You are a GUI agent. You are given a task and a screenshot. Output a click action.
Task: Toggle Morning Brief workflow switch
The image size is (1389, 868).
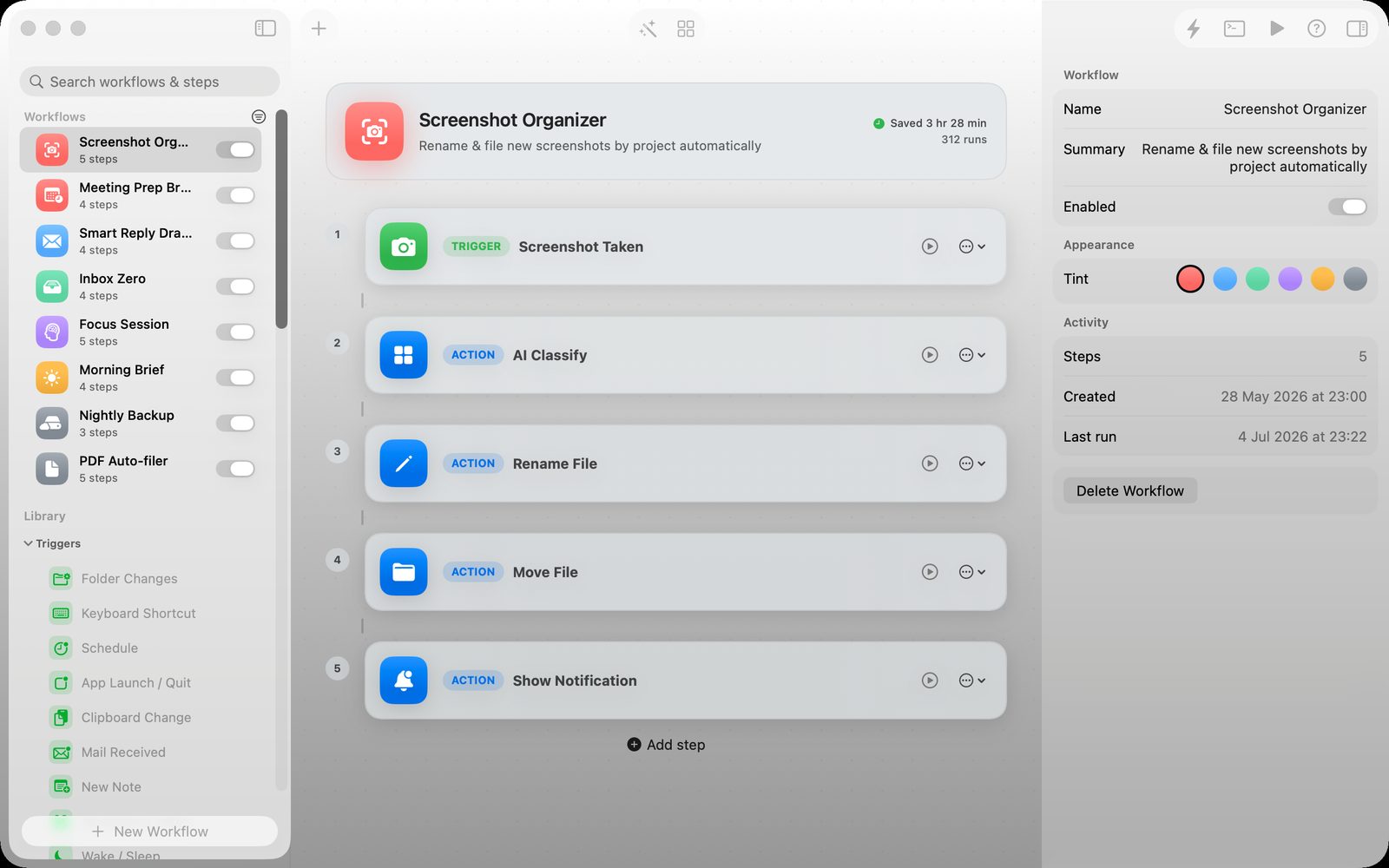click(235, 378)
